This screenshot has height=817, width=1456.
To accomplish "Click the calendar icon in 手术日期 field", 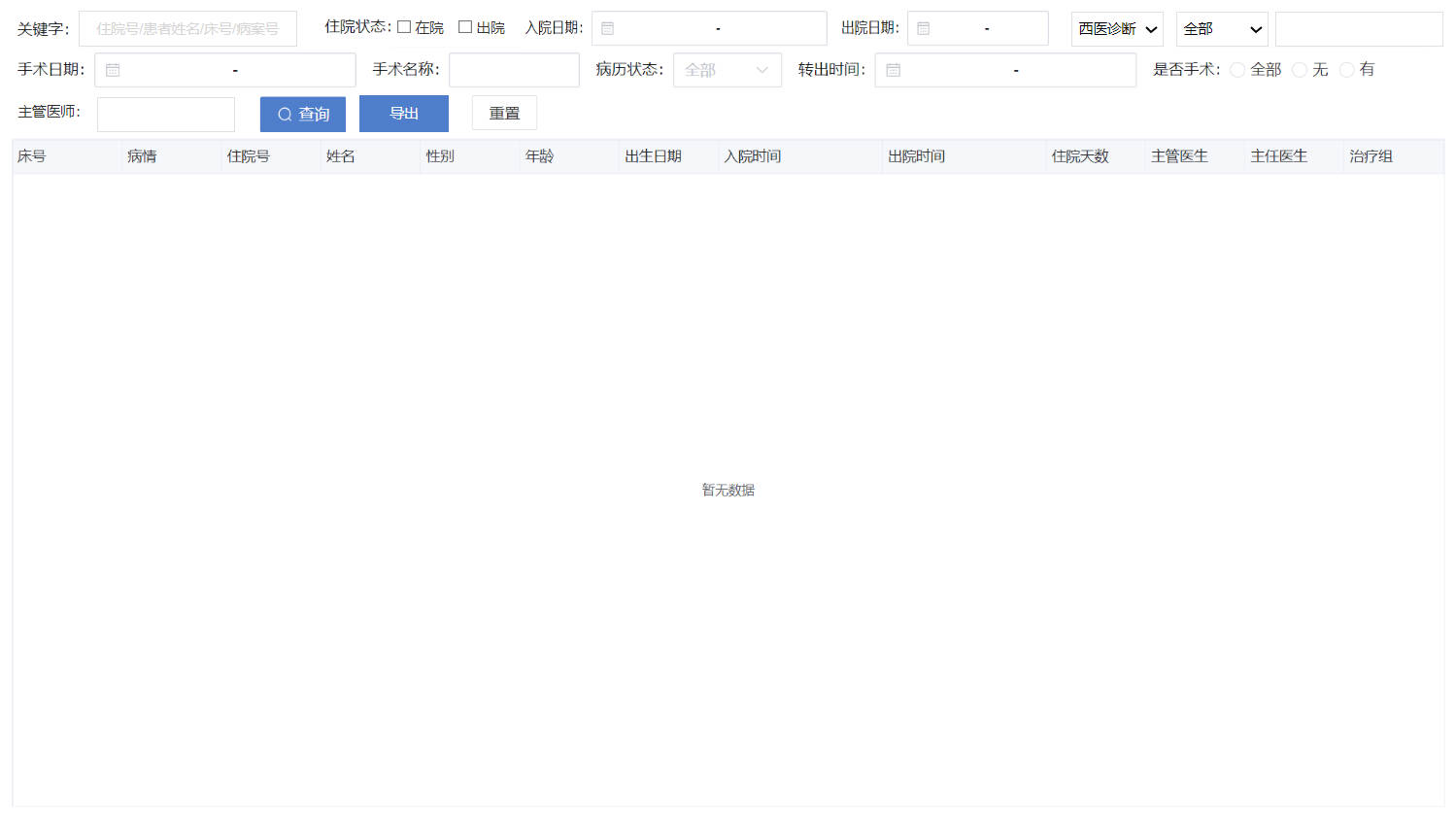I will coord(113,70).
